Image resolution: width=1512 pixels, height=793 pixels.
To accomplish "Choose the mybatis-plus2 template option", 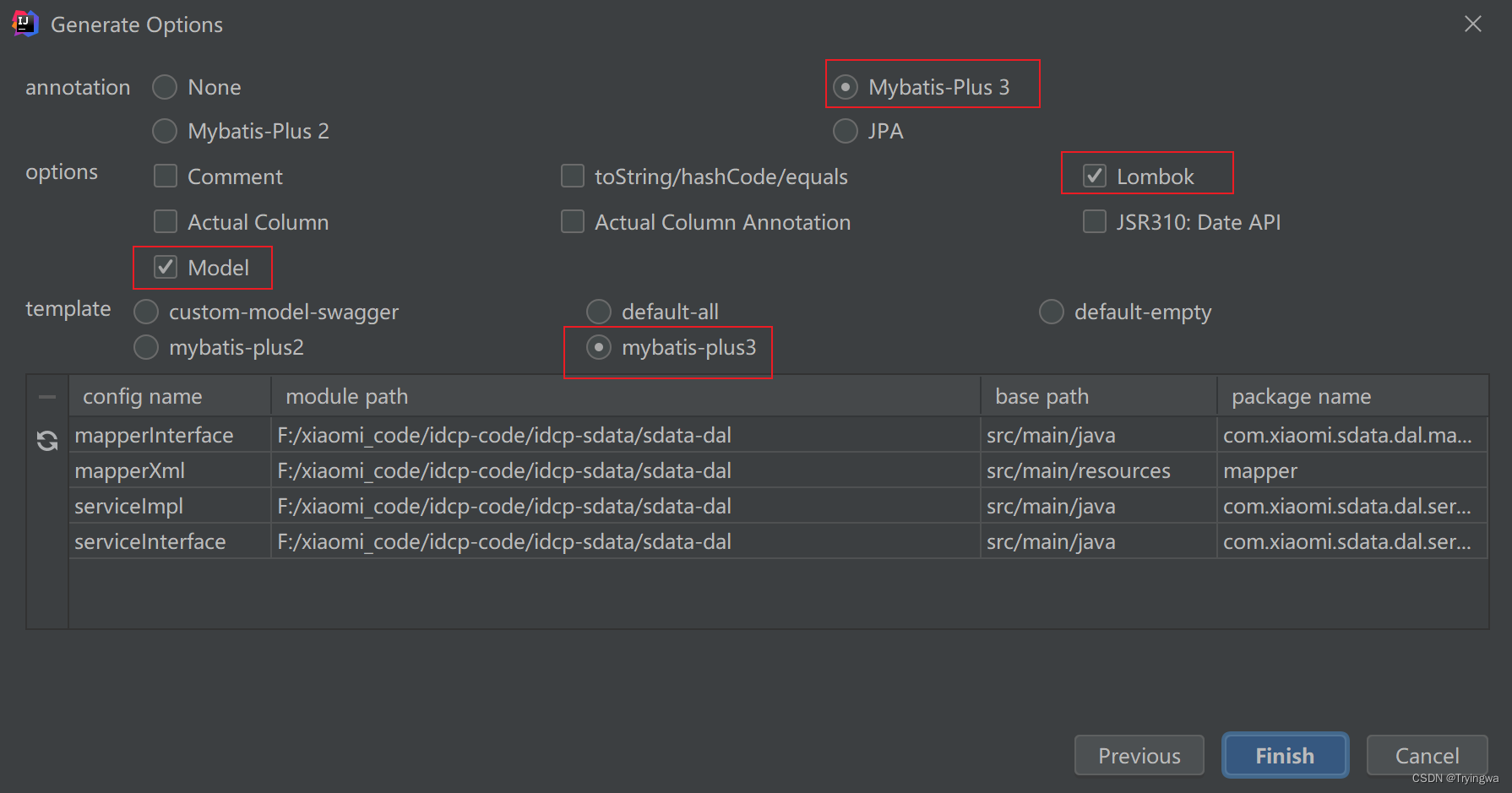I will 145,347.
